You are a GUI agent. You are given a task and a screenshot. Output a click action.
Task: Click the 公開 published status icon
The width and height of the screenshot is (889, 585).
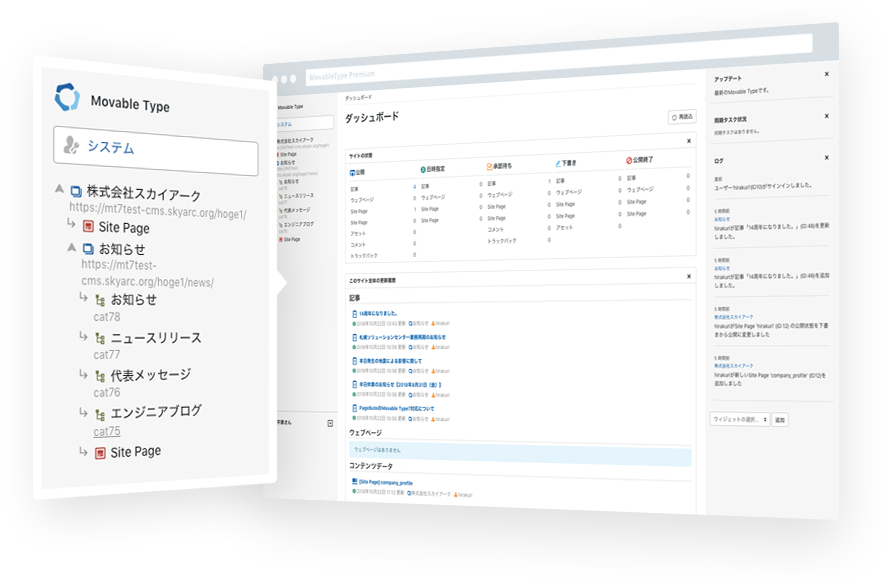tap(352, 172)
